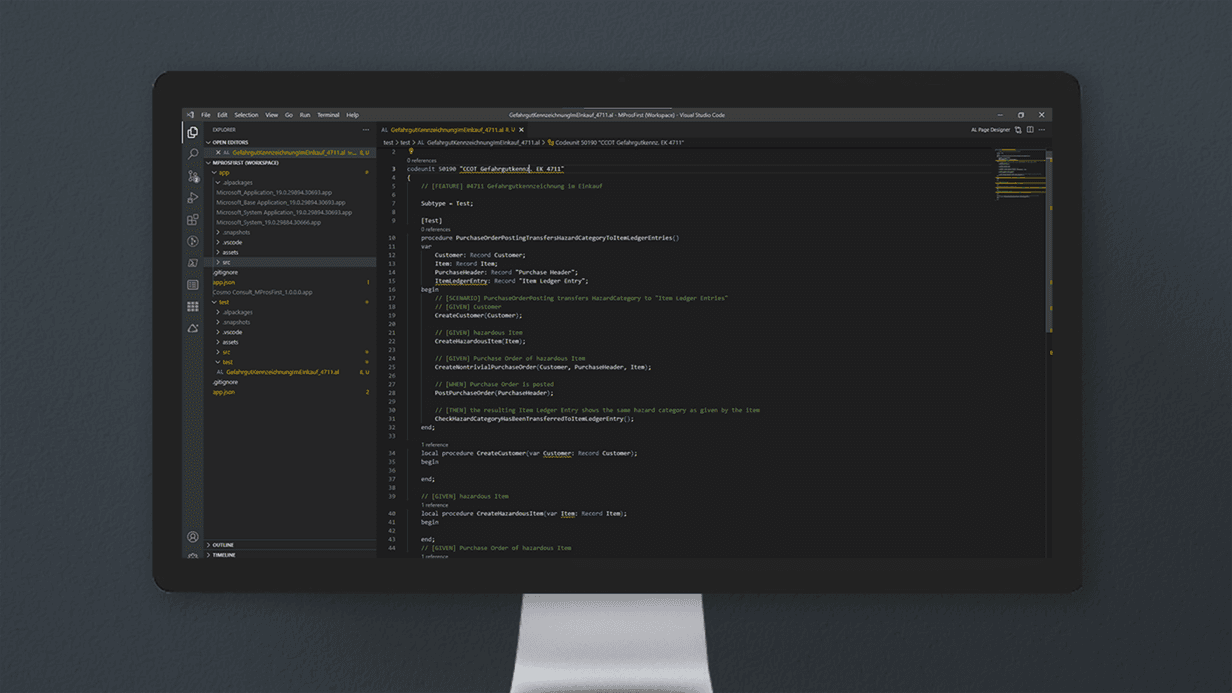Click the Split Editor Right icon

tap(1030, 130)
